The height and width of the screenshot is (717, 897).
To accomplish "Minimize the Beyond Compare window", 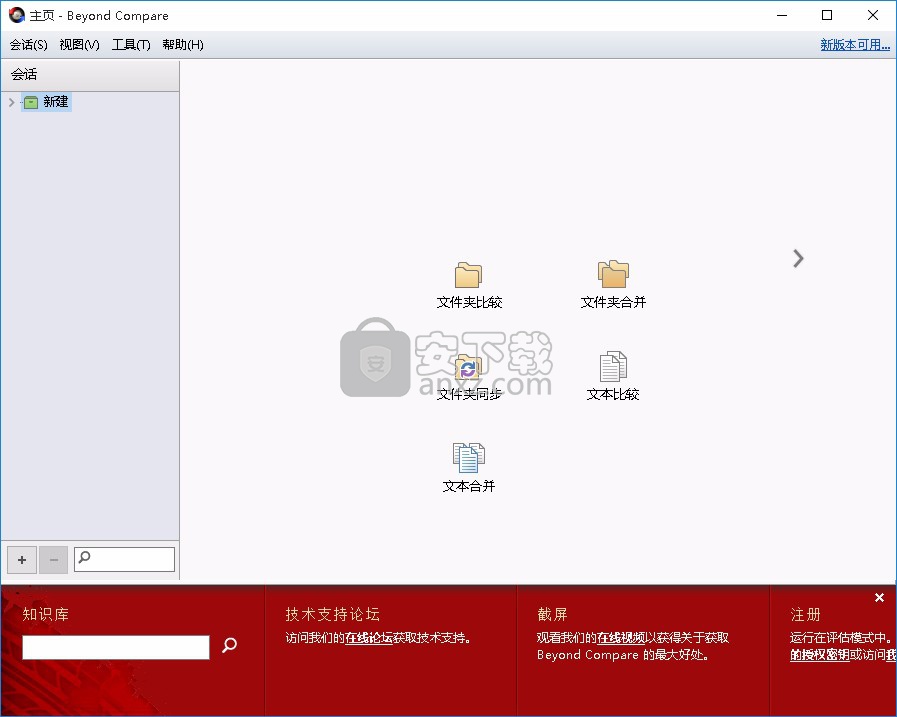I will pos(782,15).
